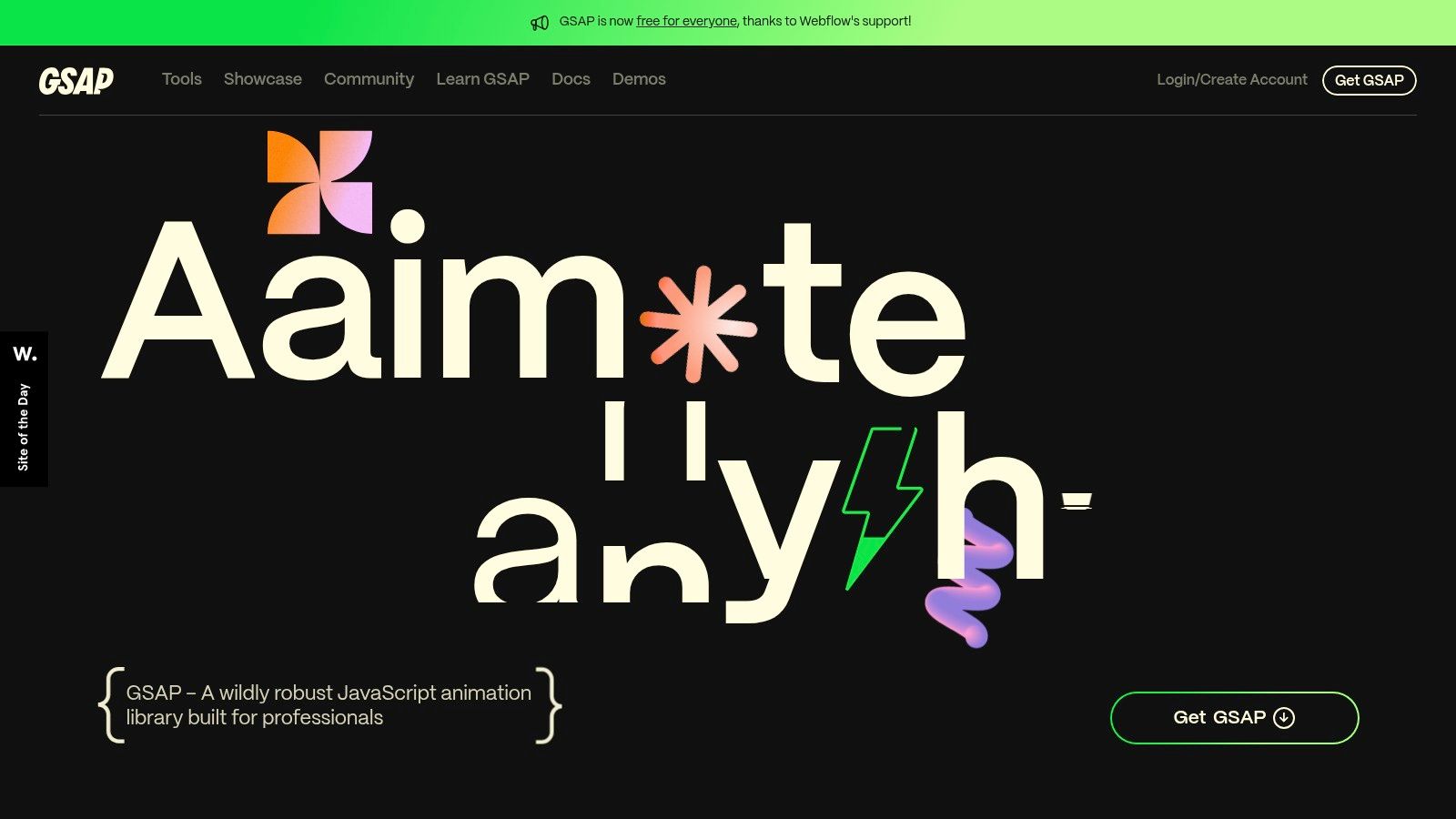Click the large Get GSAP button below
This screenshot has width=1456, height=819.
[x=1234, y=717]
